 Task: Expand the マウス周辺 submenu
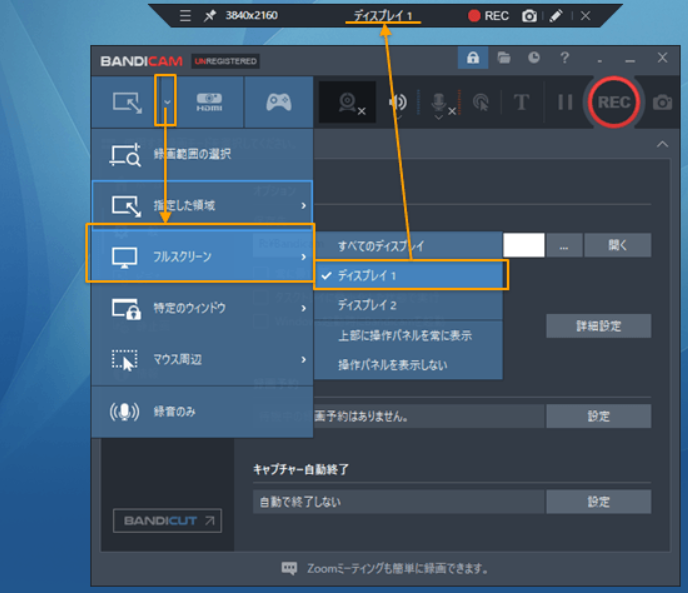coord(202,359)
